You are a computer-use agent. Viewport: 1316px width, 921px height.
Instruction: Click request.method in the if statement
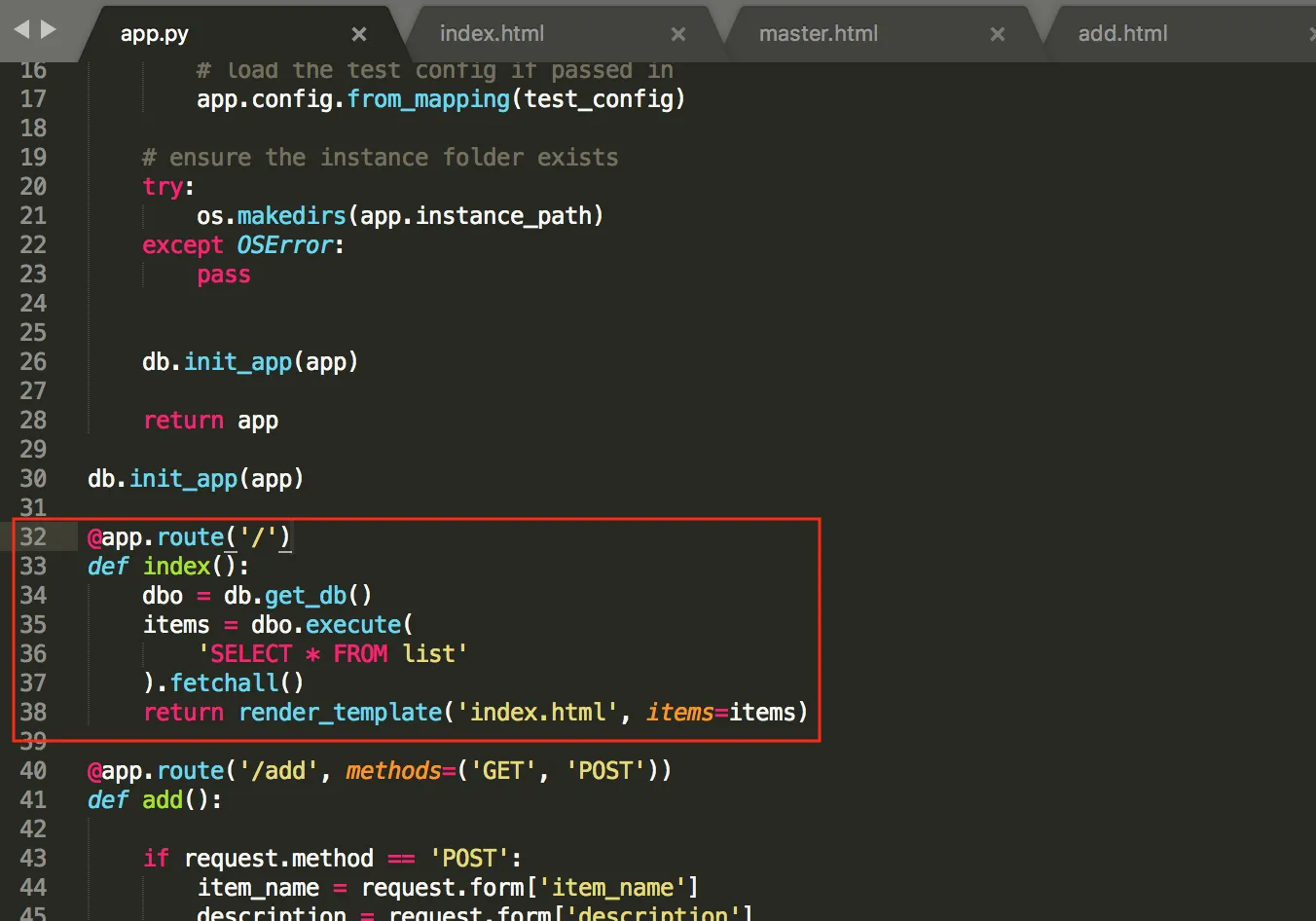coord(278,859)
